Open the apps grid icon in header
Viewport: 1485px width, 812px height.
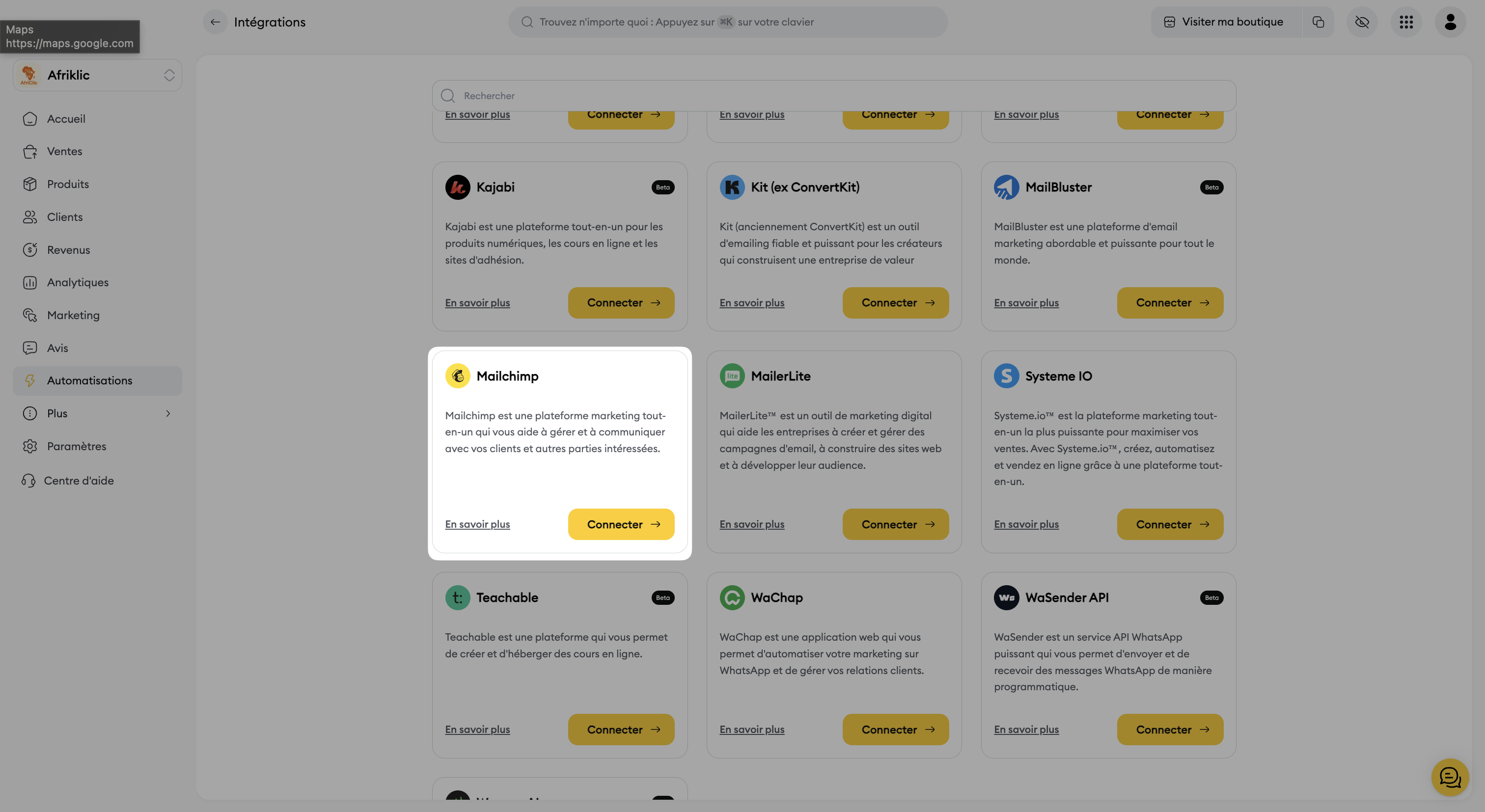pyautogui.click(x=1406, y=22)
